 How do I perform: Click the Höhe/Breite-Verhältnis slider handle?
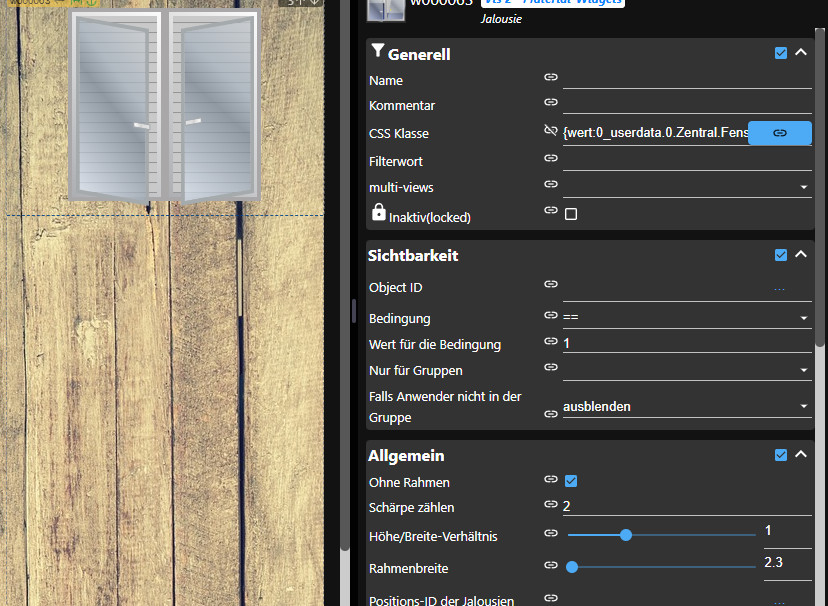click(x=626, y=535)
